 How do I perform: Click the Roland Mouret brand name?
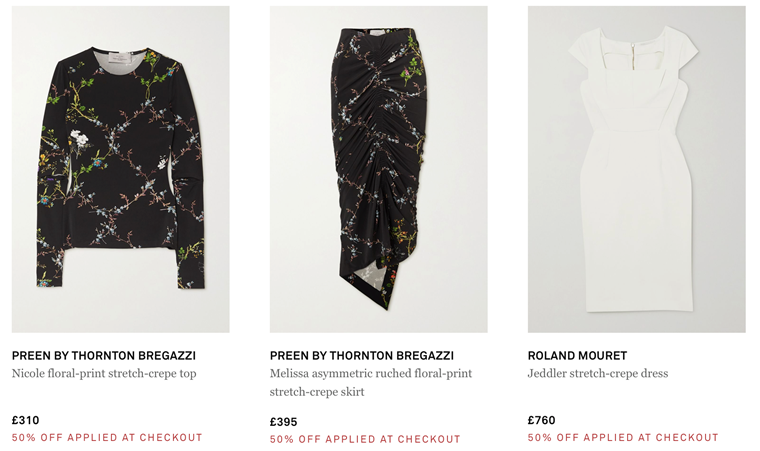pyautogui.click(x=577, y=355)
